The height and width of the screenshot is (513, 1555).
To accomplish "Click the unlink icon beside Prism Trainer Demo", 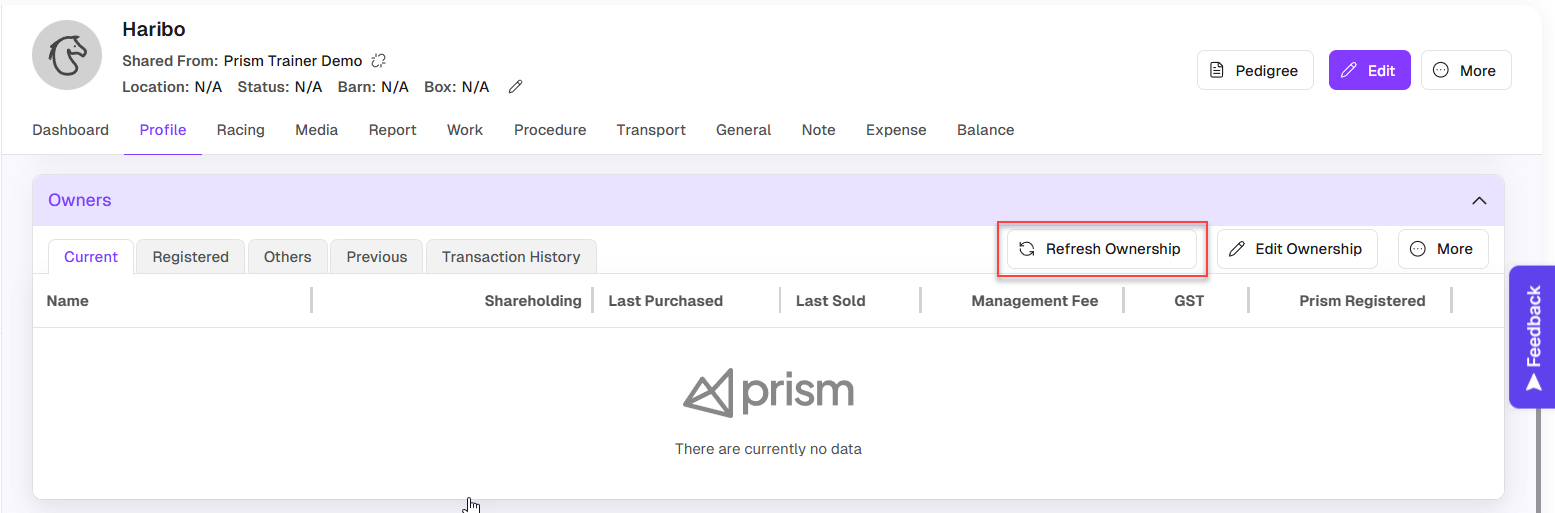I will (x=378, y=61).
